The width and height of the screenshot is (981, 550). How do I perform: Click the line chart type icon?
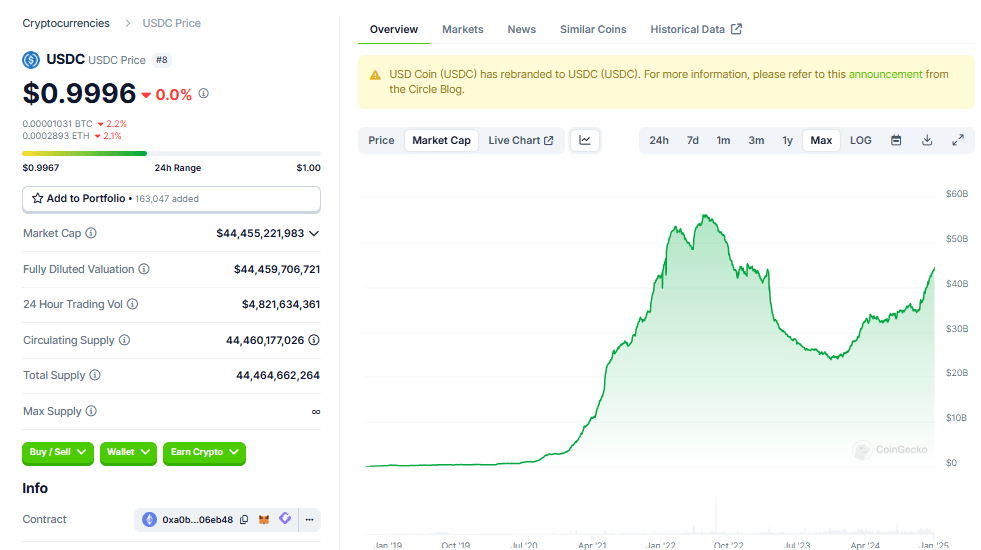pos(585,140)
